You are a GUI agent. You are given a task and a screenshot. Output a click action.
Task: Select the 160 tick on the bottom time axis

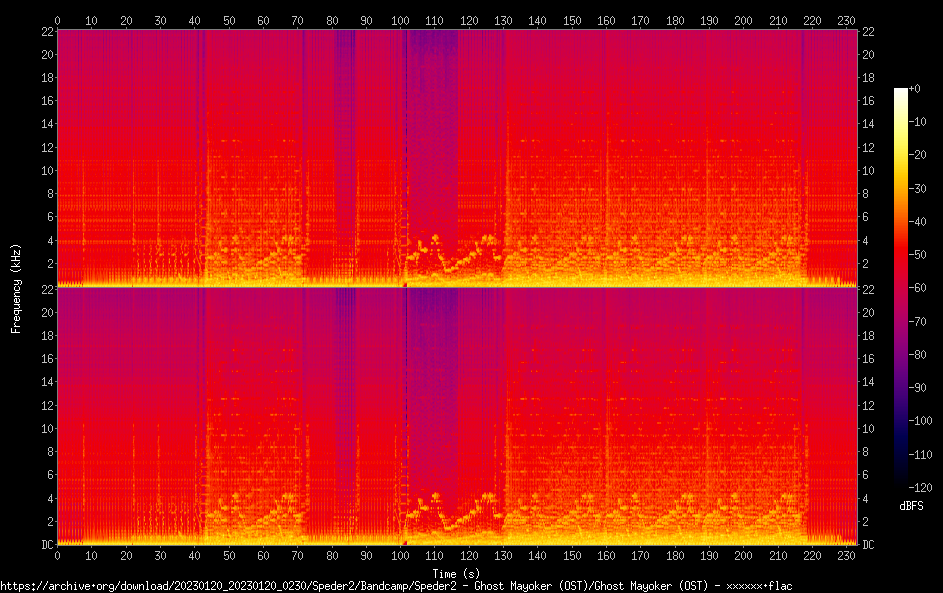(x=606, y=556)
